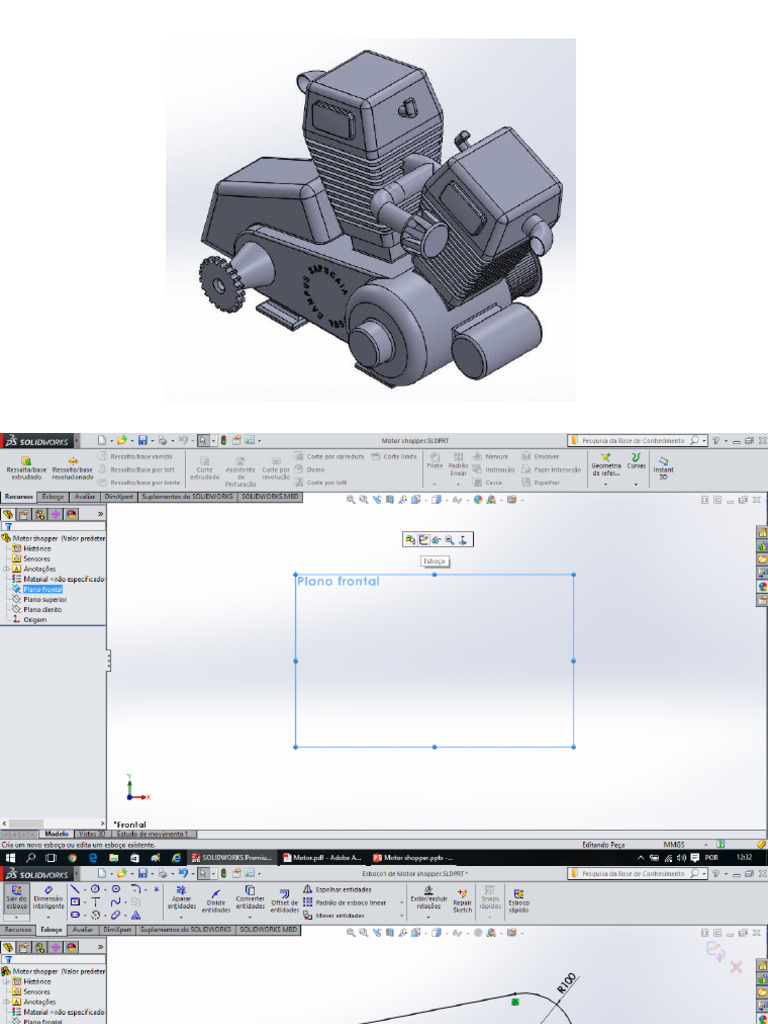Viewport: 768px width, 1024px height.
Task: Click the Esboço icon in the Plano frontal context toolbar
Action: click(x=423, y=539)
